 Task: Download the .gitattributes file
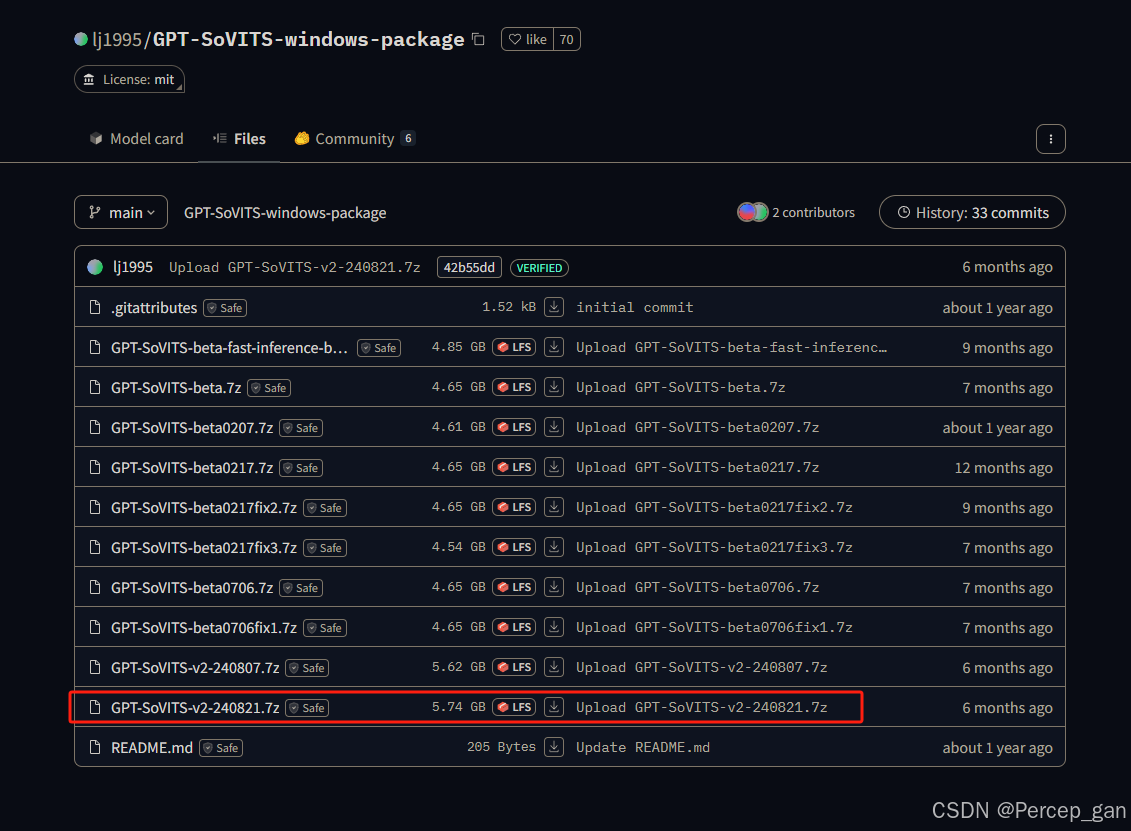point(554,307)
